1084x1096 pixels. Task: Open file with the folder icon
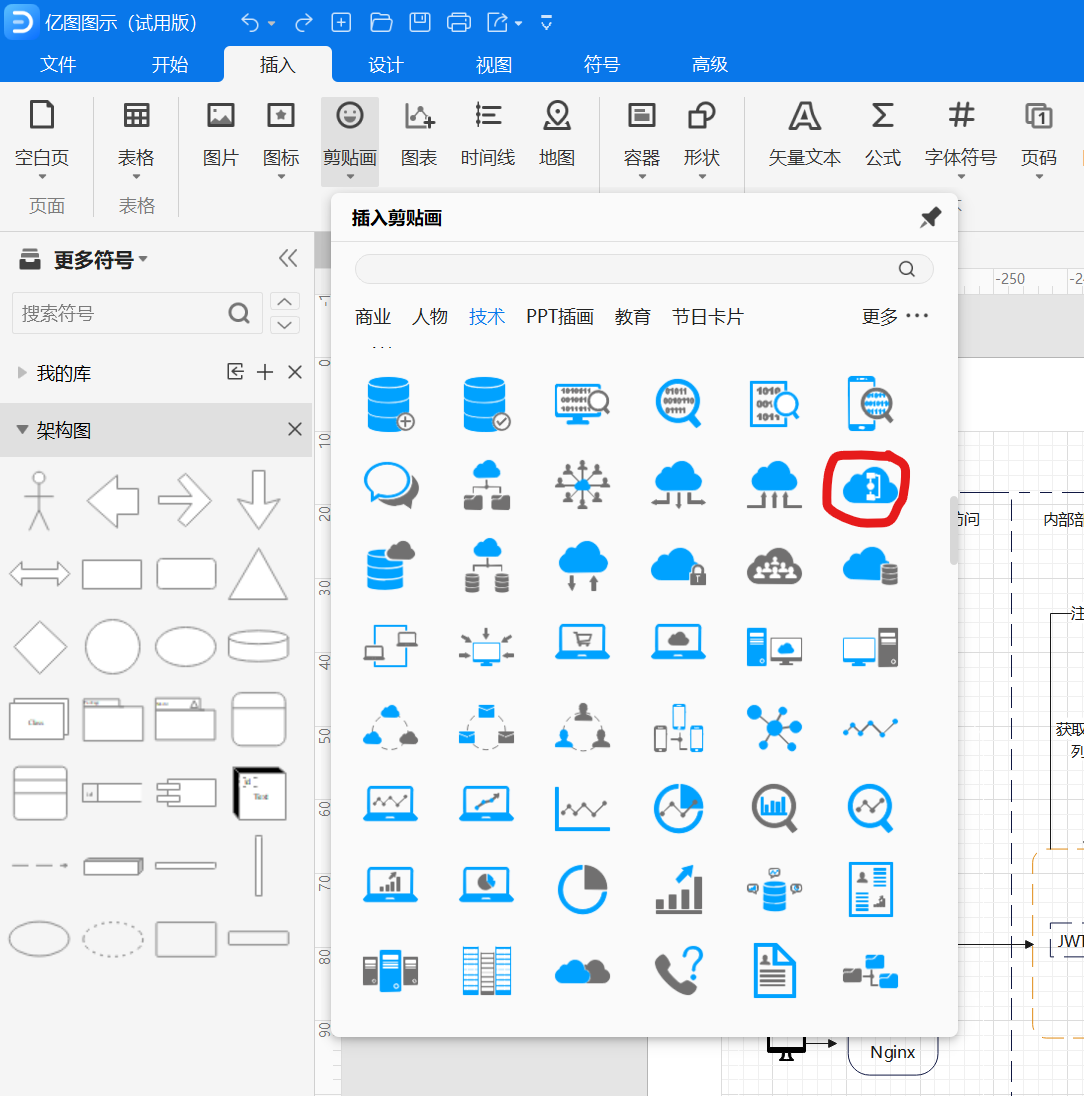pyautogui.click(x=380, y=22)
